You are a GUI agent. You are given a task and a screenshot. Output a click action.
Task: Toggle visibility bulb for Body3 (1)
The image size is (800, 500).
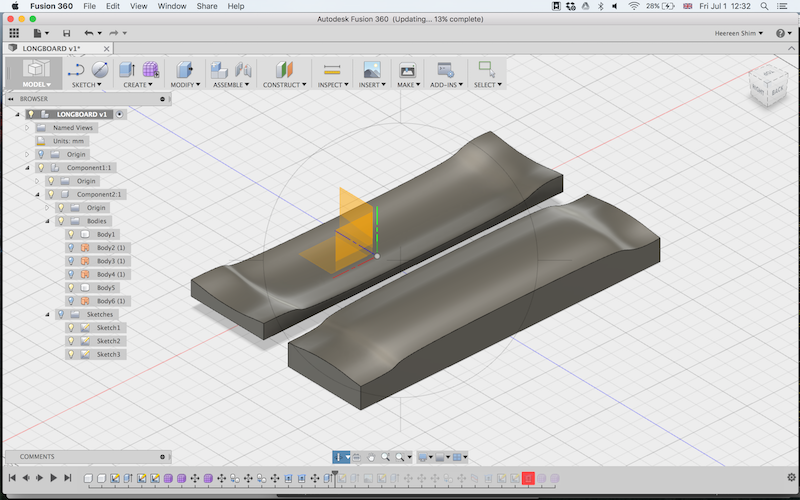tap(71, 261)
